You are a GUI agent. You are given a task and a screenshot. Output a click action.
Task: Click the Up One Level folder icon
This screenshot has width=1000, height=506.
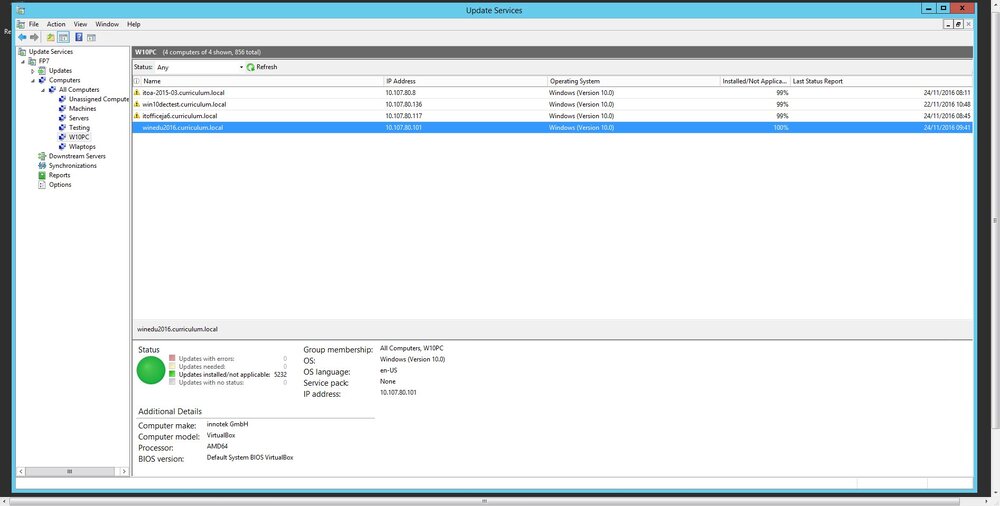(50, 38)
